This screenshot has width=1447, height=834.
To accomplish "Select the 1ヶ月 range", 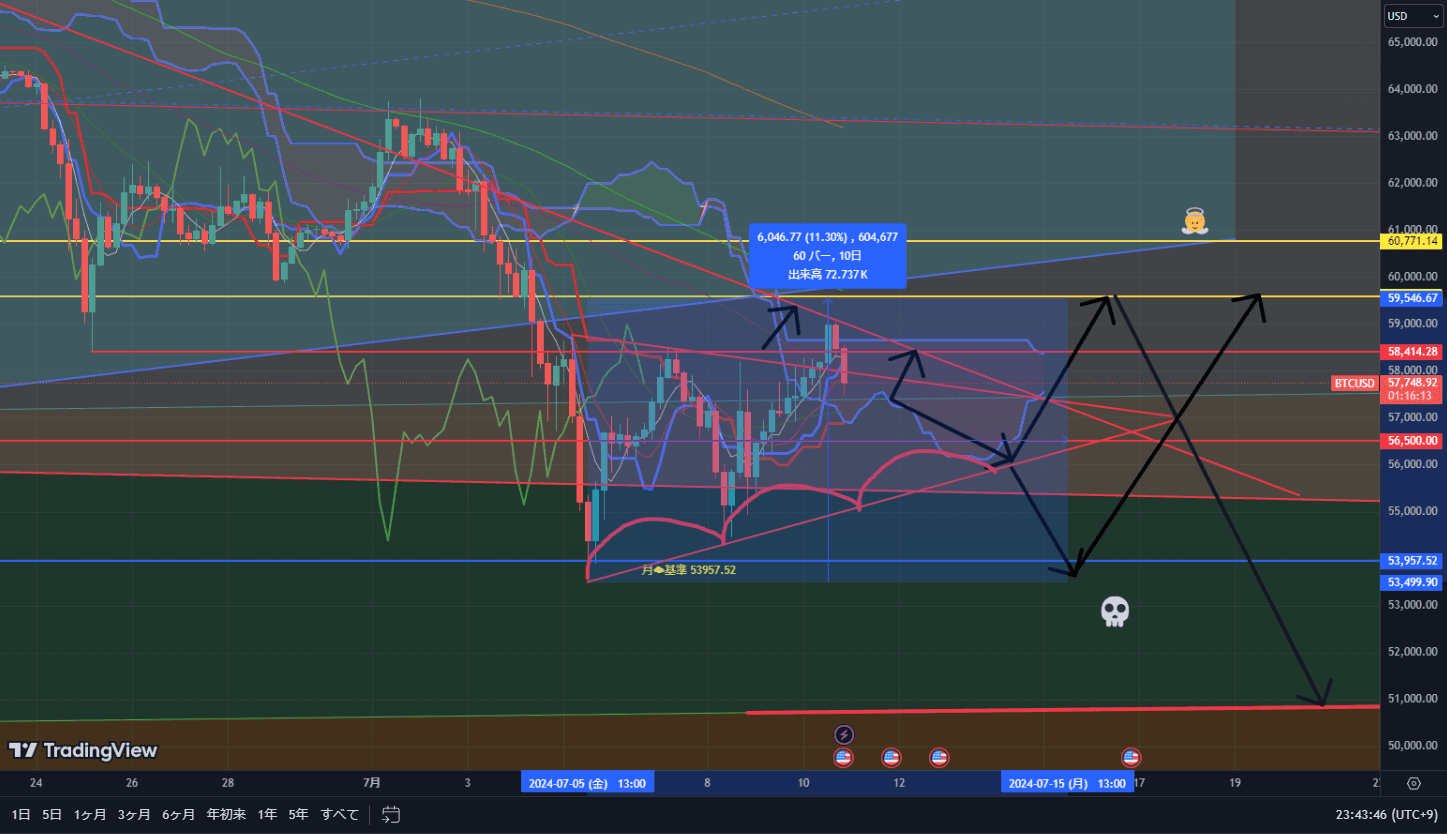I will pyautogui.click(x=90, y=814).
